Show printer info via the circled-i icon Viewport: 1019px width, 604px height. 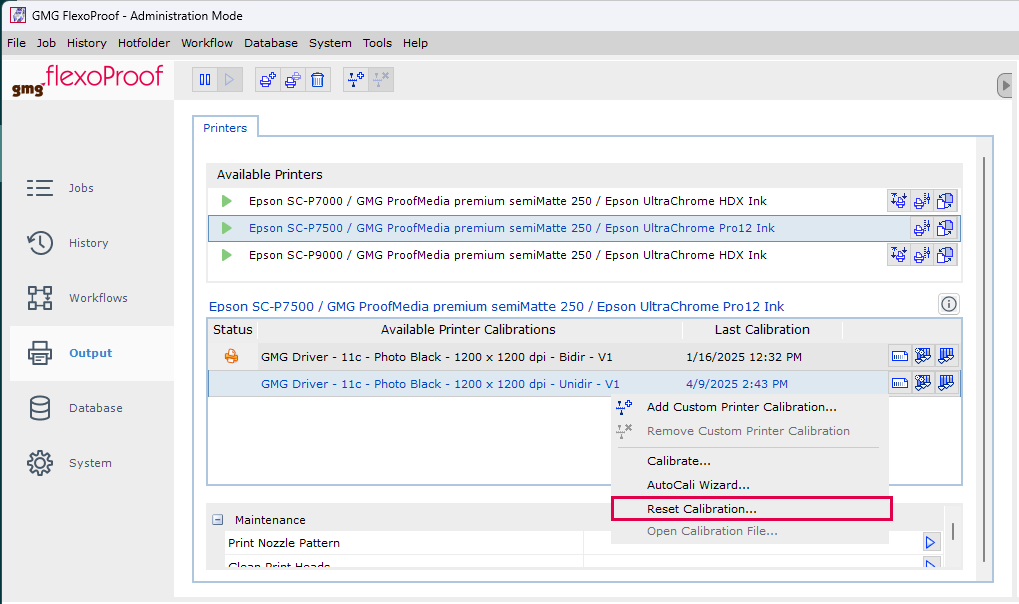[948, 304]
